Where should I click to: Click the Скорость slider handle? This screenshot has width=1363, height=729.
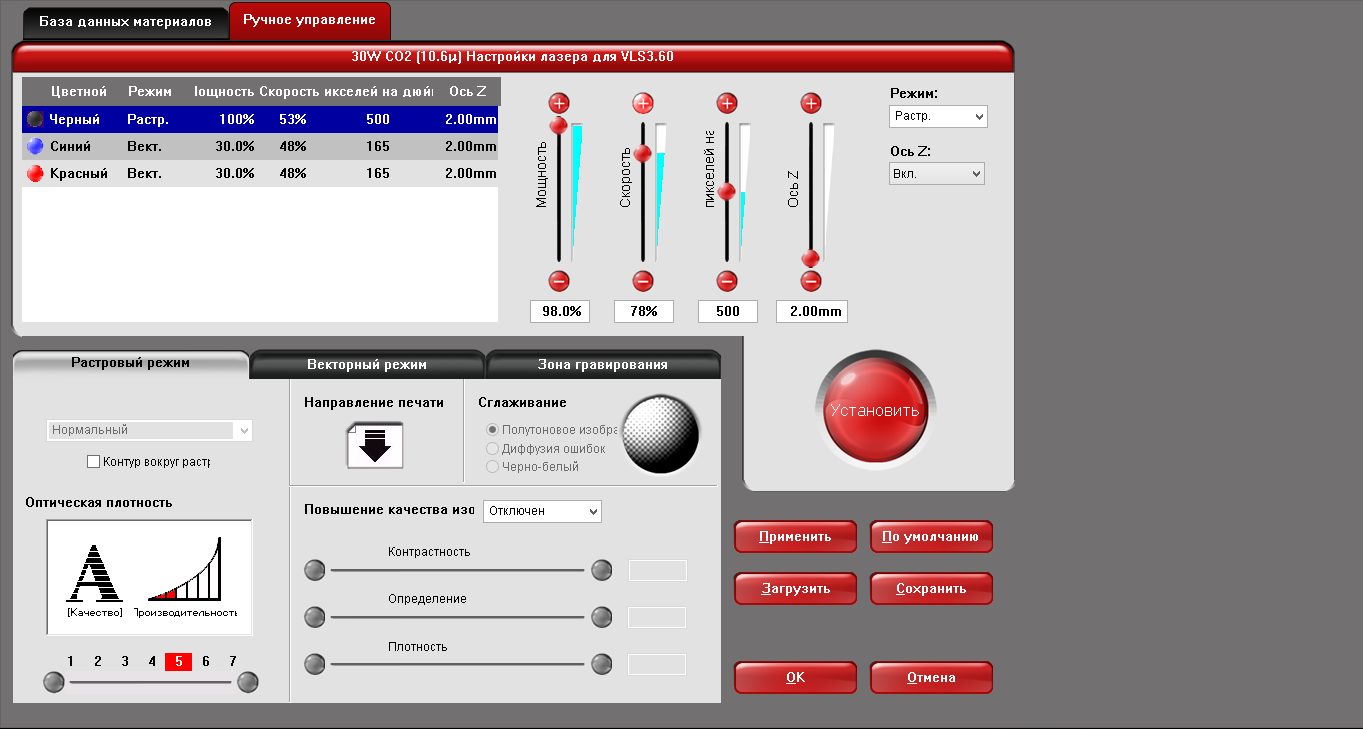point(643,154)
